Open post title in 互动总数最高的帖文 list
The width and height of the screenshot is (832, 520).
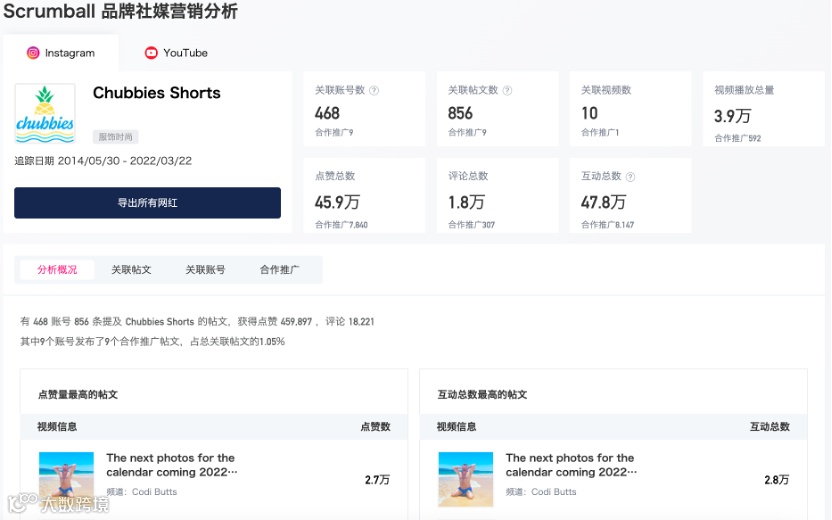point(571,465)
